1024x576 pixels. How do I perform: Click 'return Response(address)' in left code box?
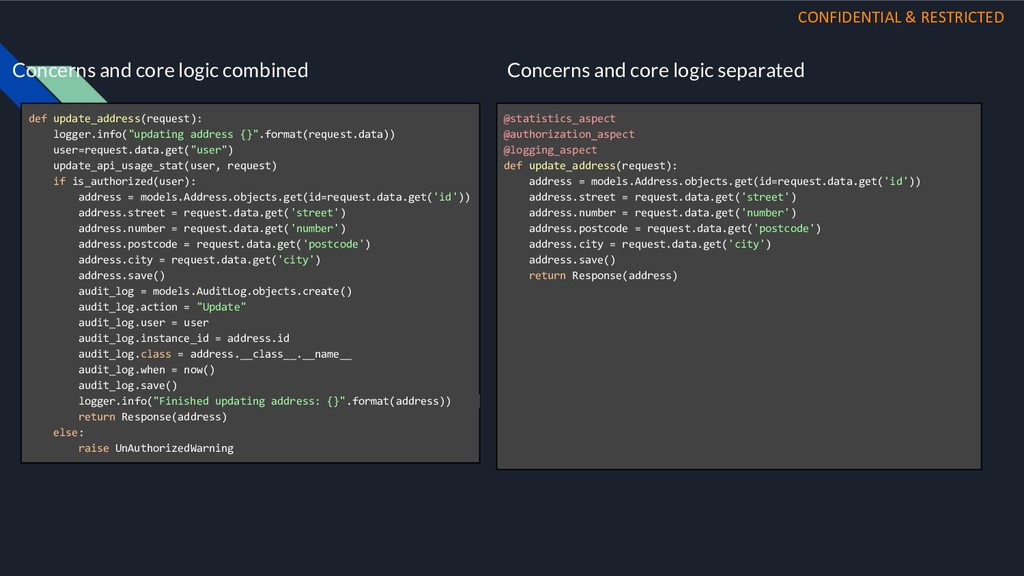[x=152, y=417]
